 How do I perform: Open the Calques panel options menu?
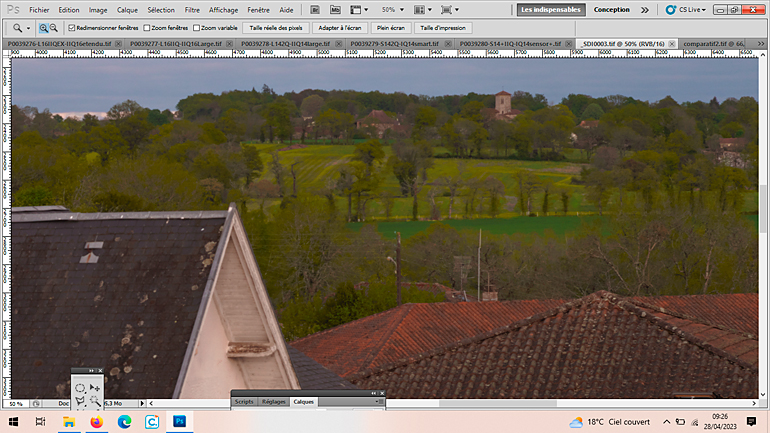click(x=379, y=402)
